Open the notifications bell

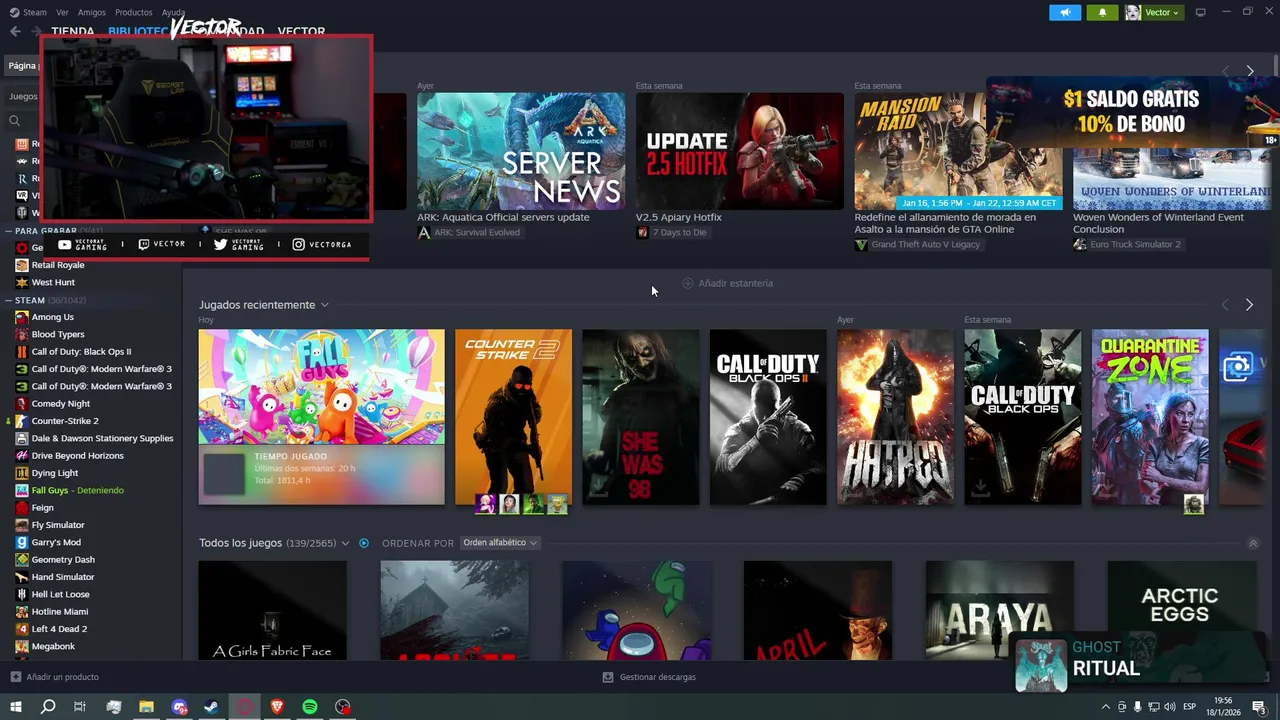pyautogui.click(x=1102, y=12)
